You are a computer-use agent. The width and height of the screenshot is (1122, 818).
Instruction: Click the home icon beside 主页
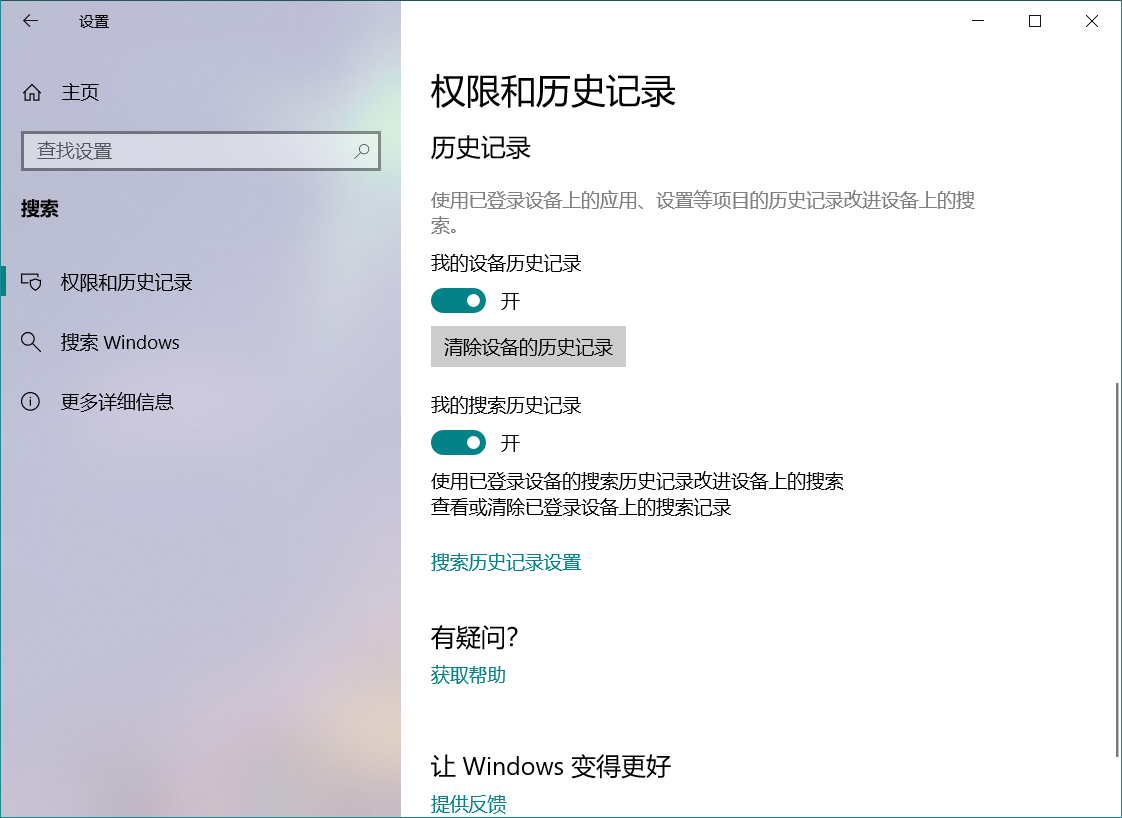pyautogui.click(x=31, y=92)
